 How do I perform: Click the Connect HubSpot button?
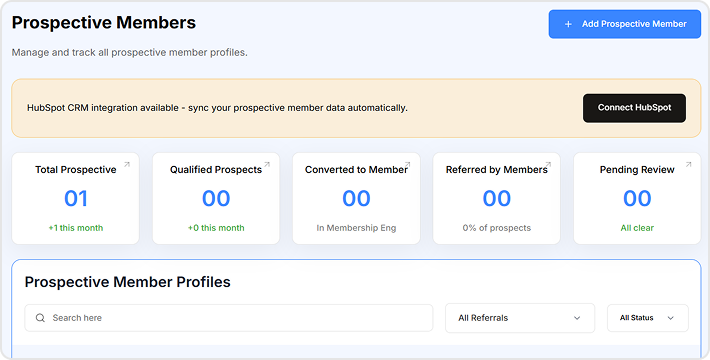[x=634, y=108]
